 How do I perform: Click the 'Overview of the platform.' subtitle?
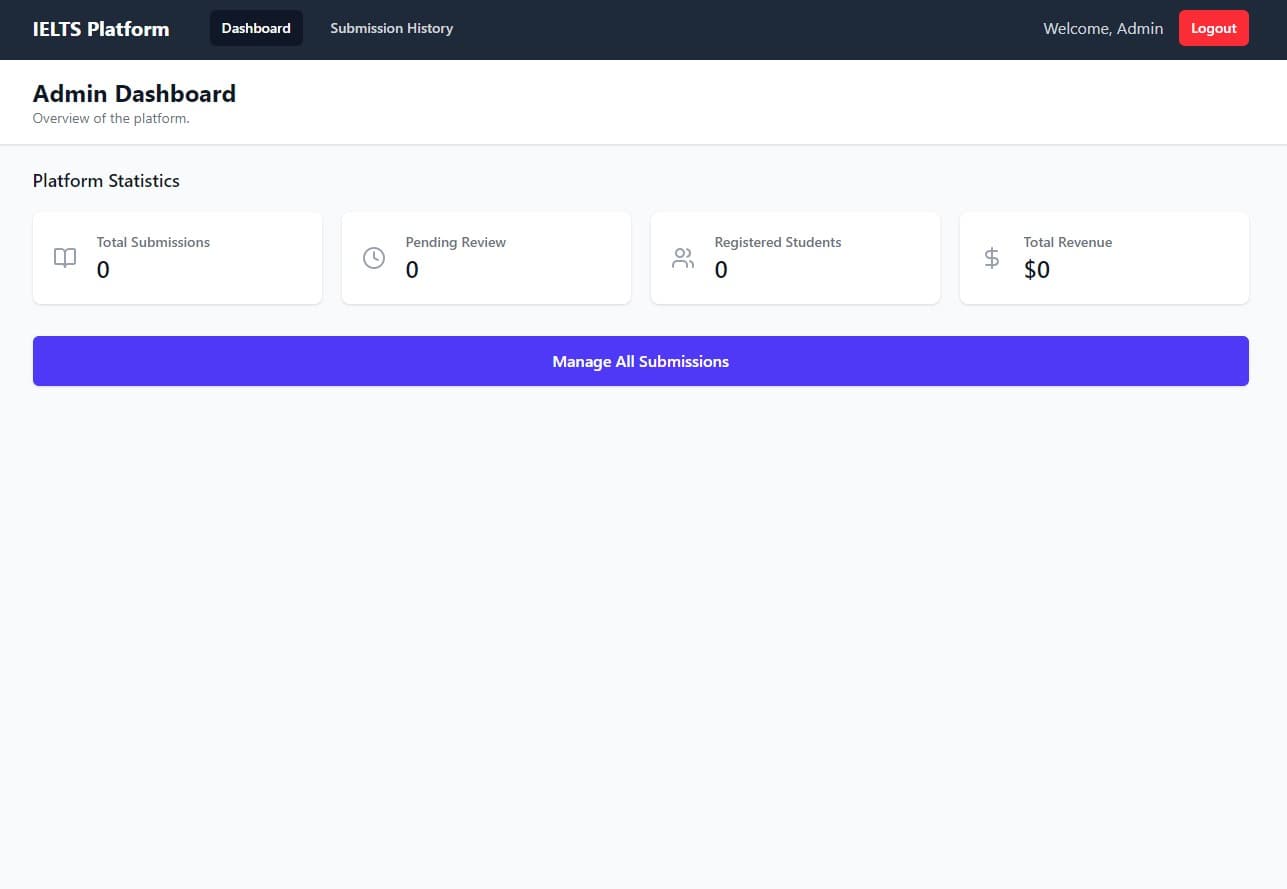[111, 118]
